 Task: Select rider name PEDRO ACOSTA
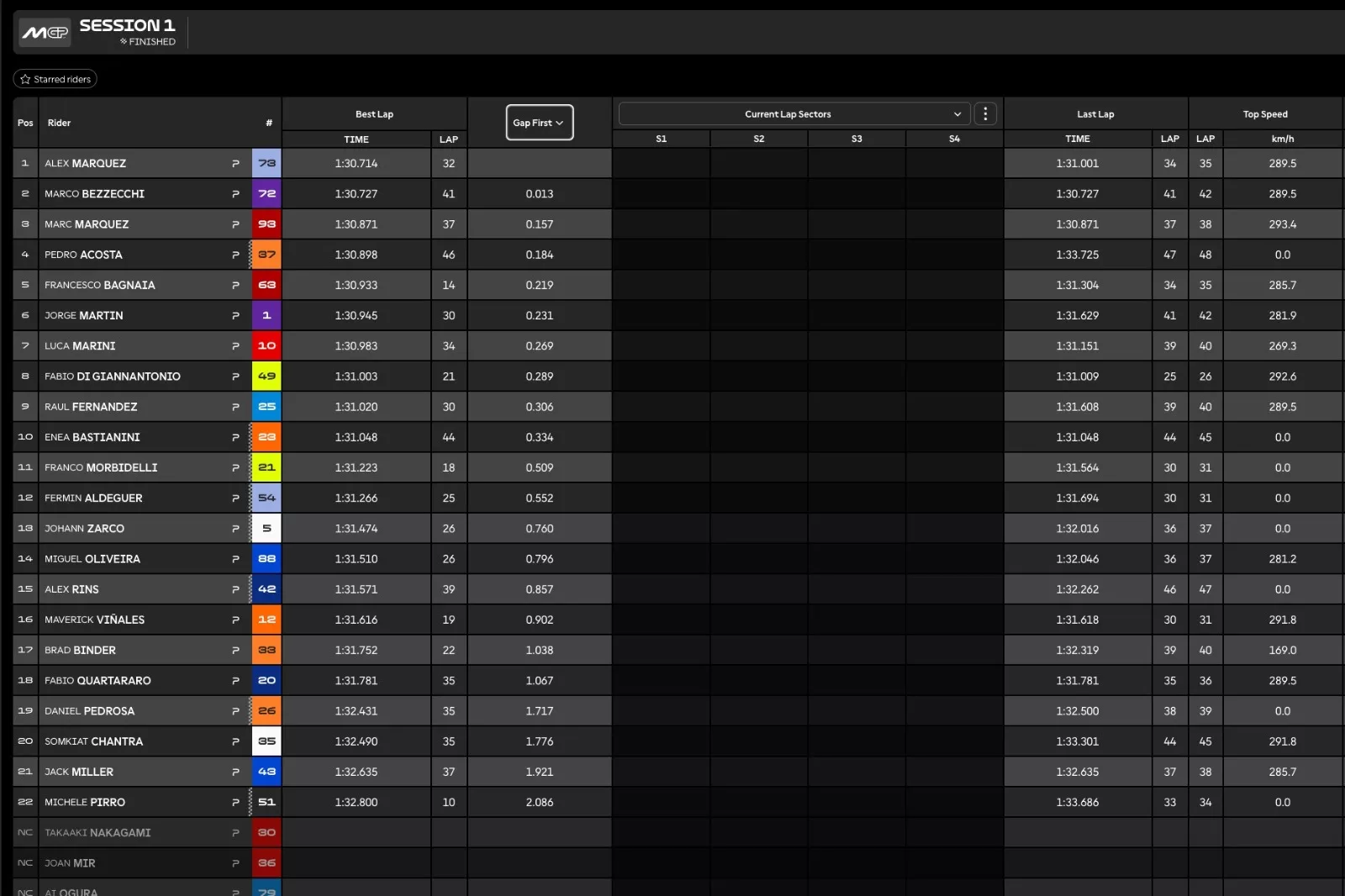click(x=83, y=255)
